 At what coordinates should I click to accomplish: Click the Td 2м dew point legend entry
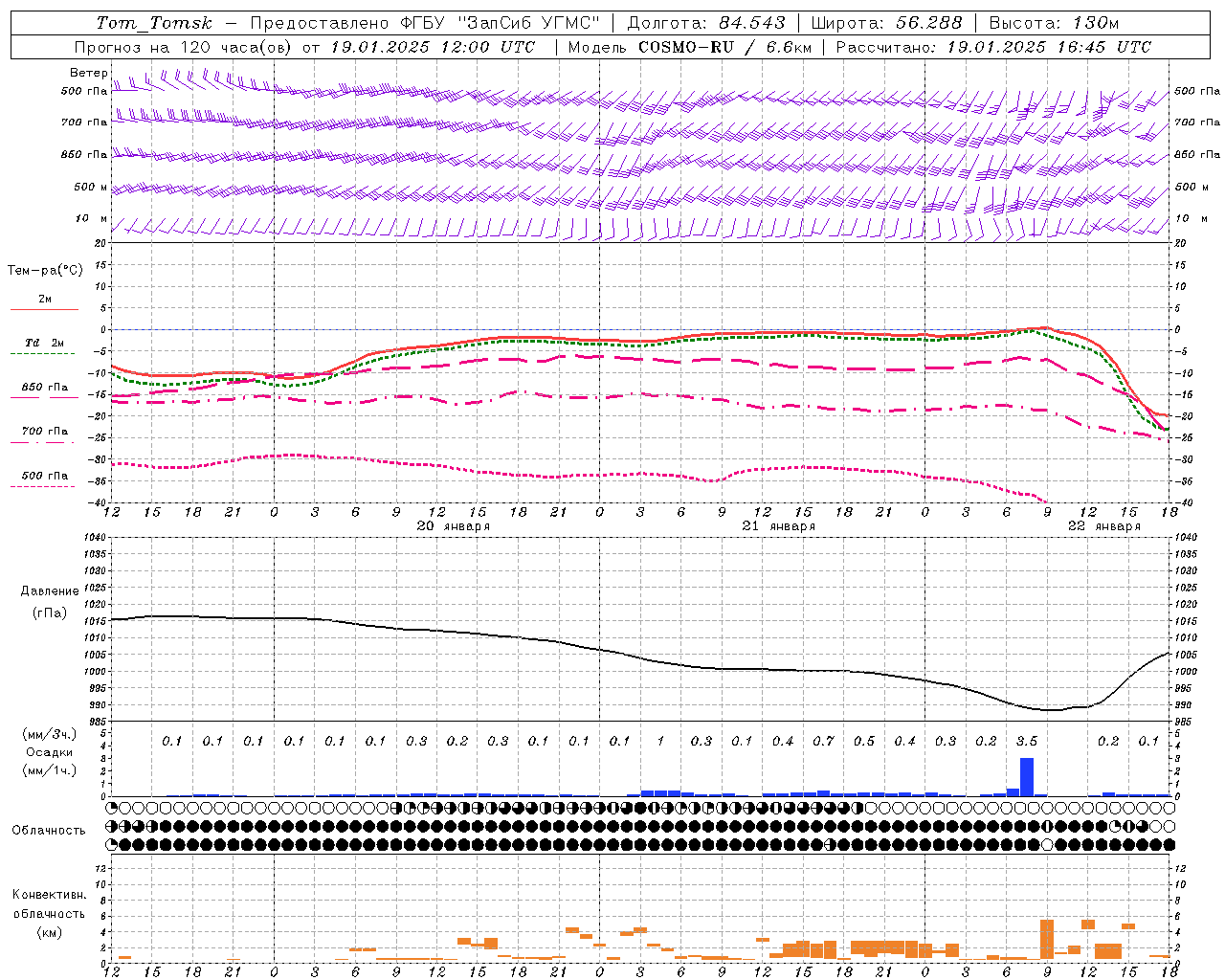pyautogui.click(x=44, y=343)
